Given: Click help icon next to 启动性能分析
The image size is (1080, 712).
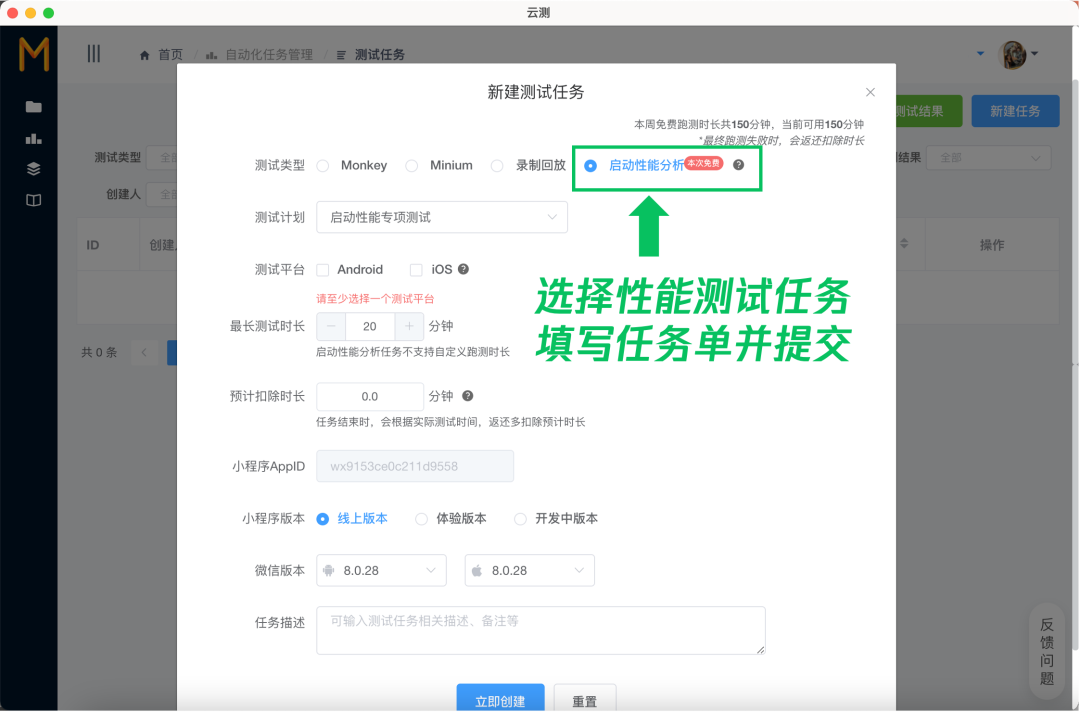Looking at the screenshot, I should pyautogui.click(x=738, y=165).
